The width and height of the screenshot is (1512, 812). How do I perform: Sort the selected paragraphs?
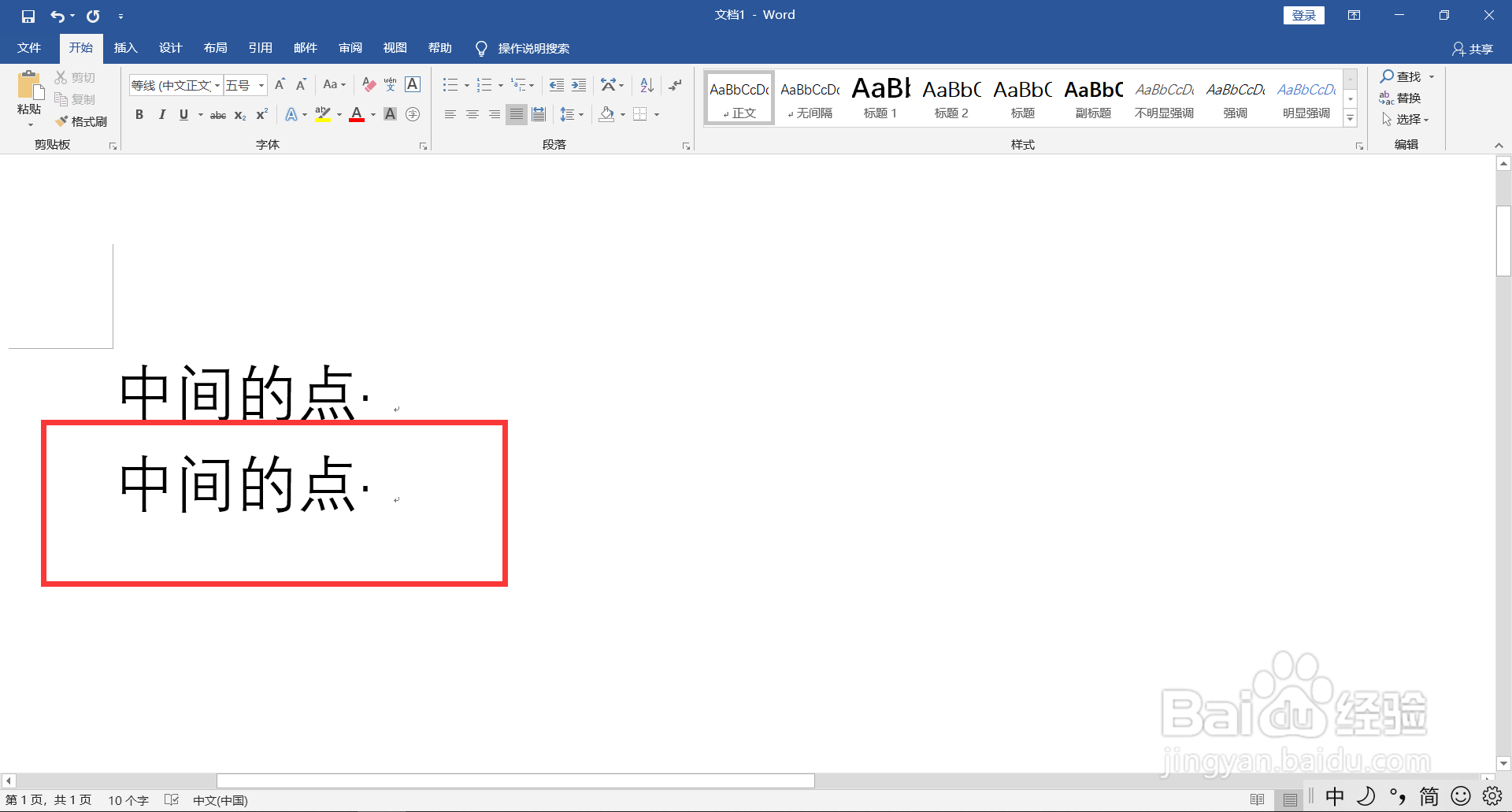[x=647, y=84]
